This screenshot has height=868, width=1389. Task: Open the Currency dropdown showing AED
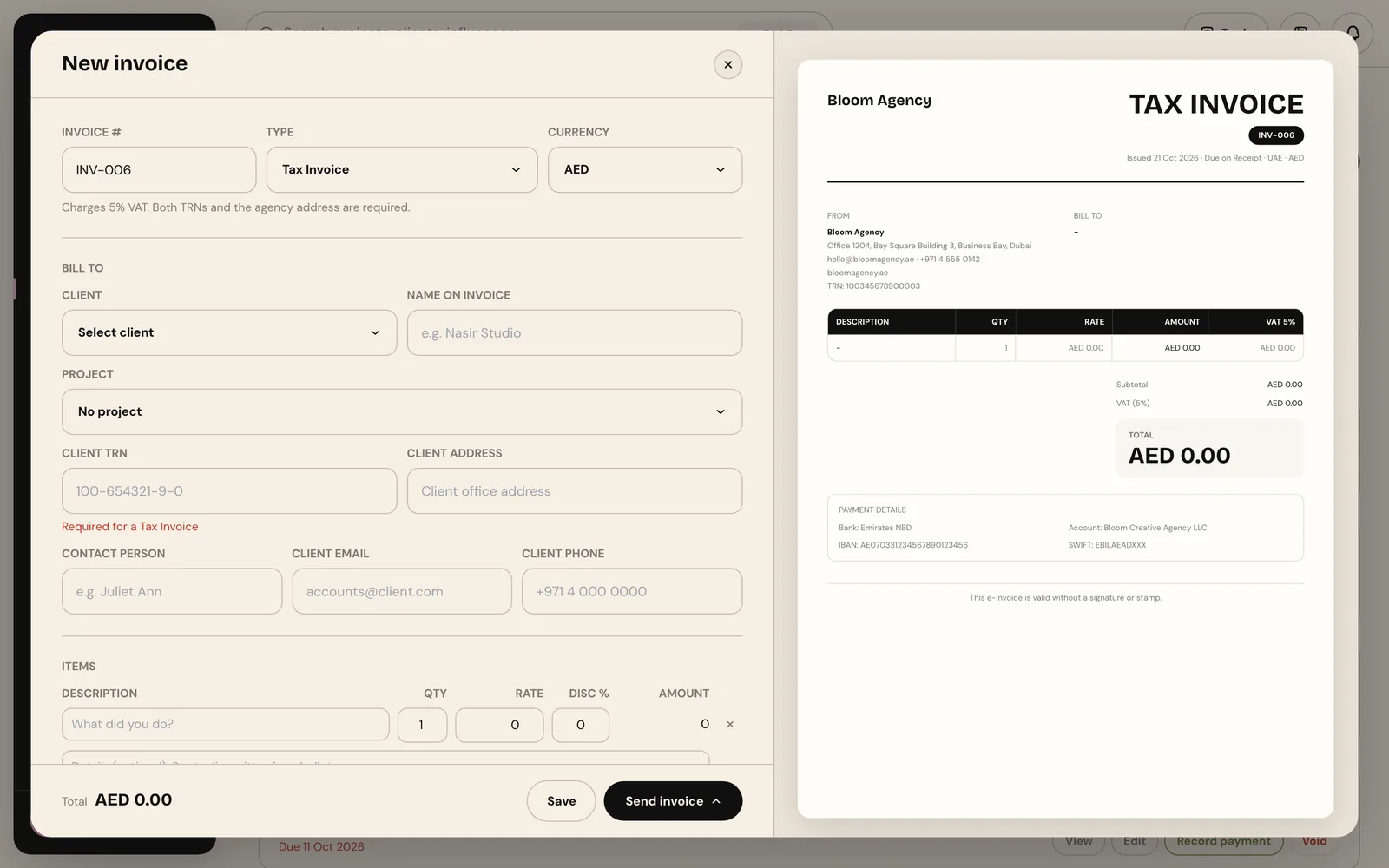point(645,169)
